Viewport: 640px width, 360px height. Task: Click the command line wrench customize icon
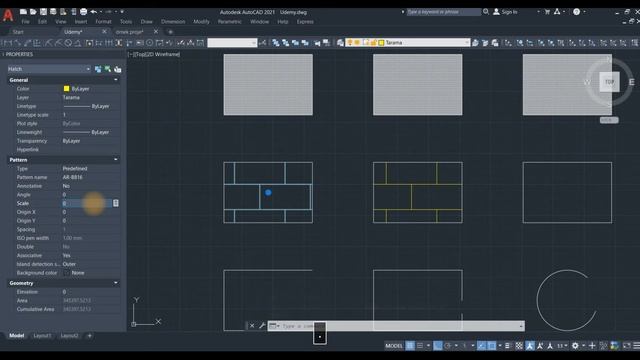(x=262, y=326)
